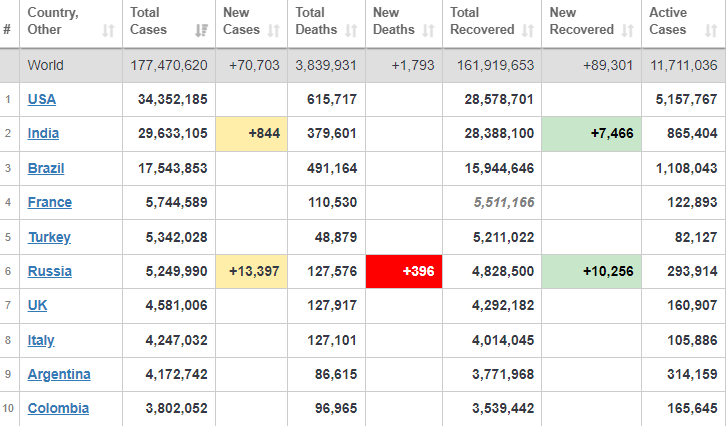Select Argentina active cases 314,159
The width and height of the screenshot is (726, 426).
tap(692, 375)
